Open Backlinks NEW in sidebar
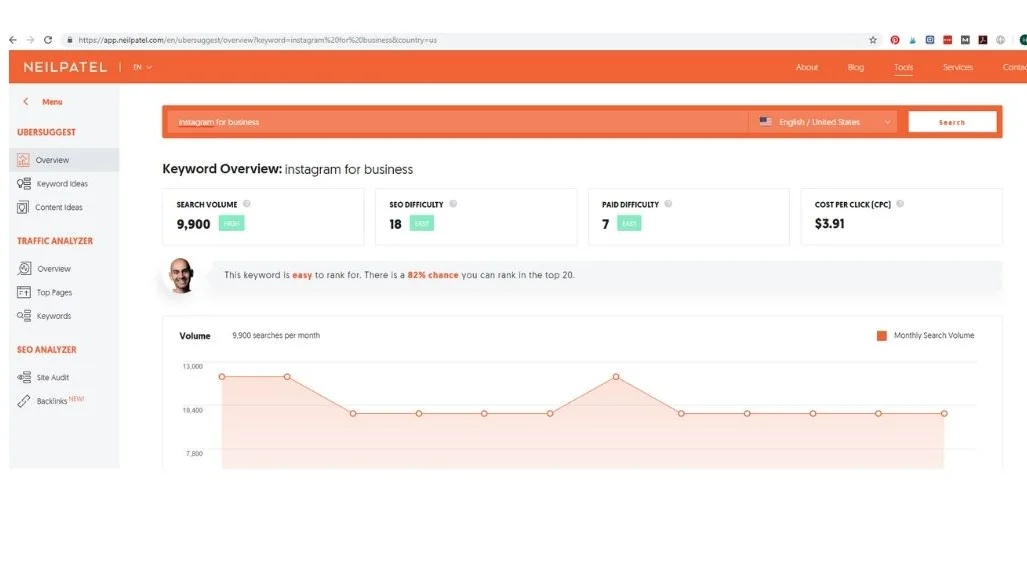Image resolution: width=1027 pixels, height=577 pixels. point(60,400)
